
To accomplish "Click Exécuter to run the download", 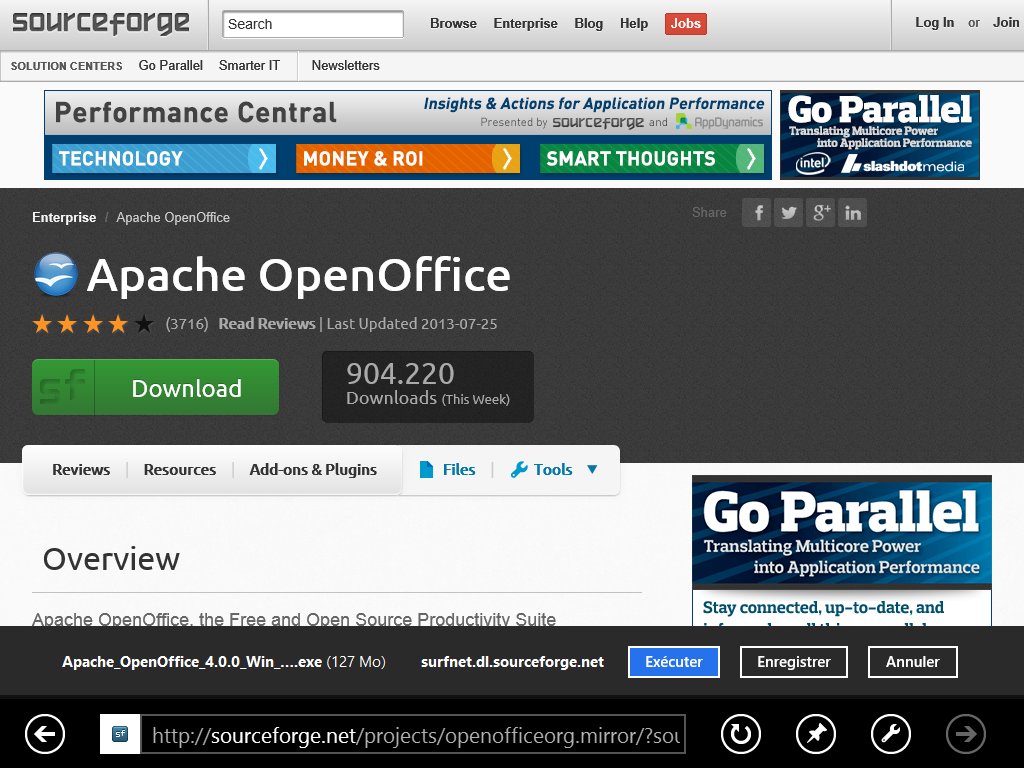I will click(673, 662).
